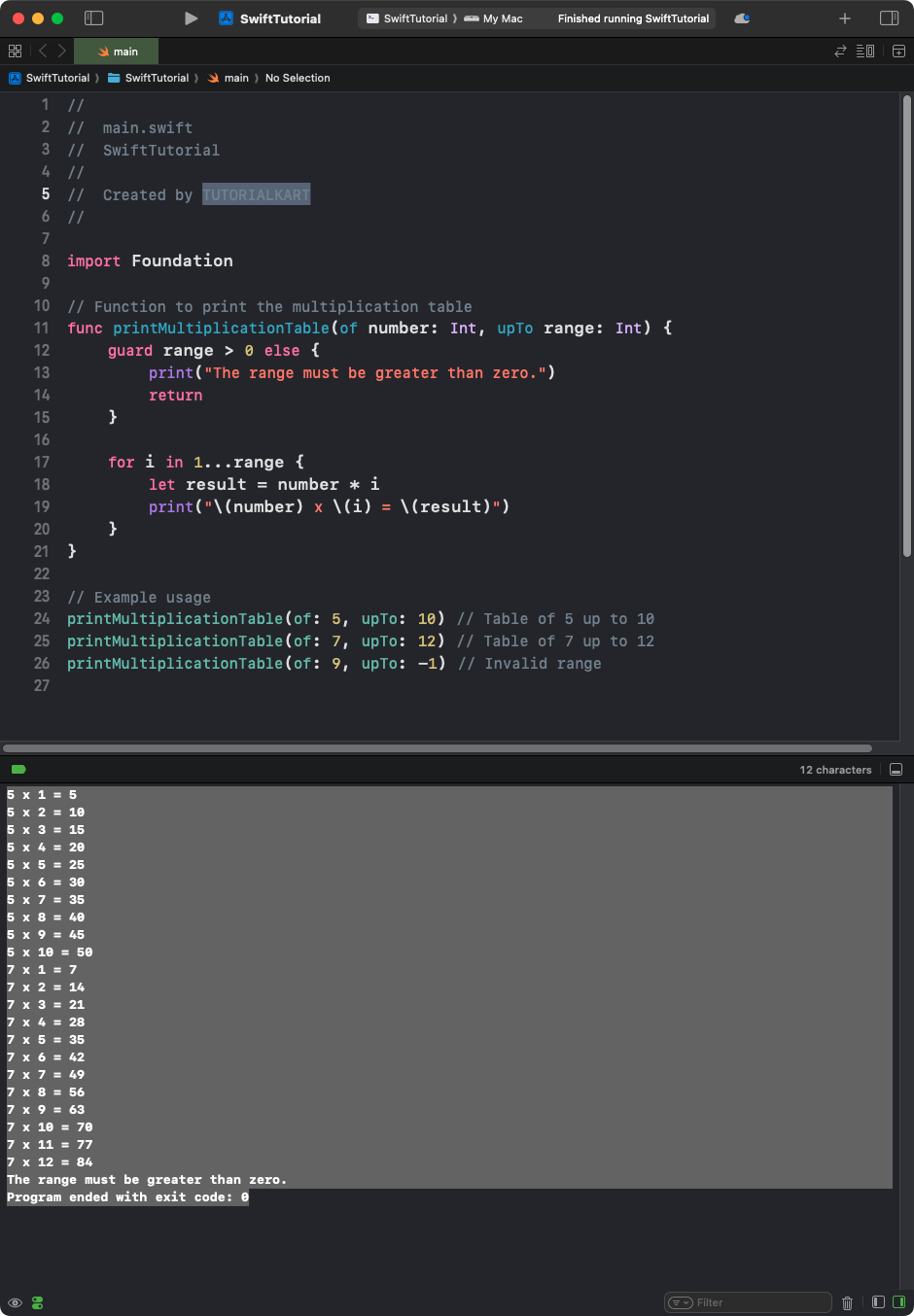Viewport: 914px width, 1316px height.
Task: Toggle the variables view pane
Action: click(878, 1301)
